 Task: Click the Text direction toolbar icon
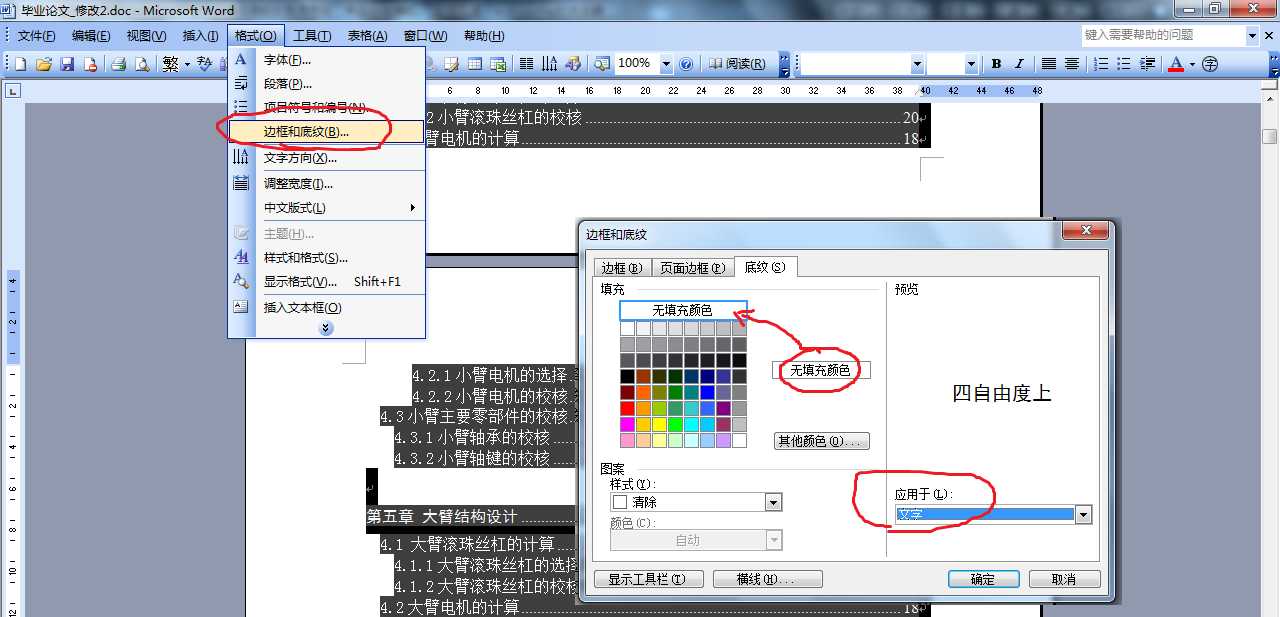pyautogui.click(x=550, y=64)
